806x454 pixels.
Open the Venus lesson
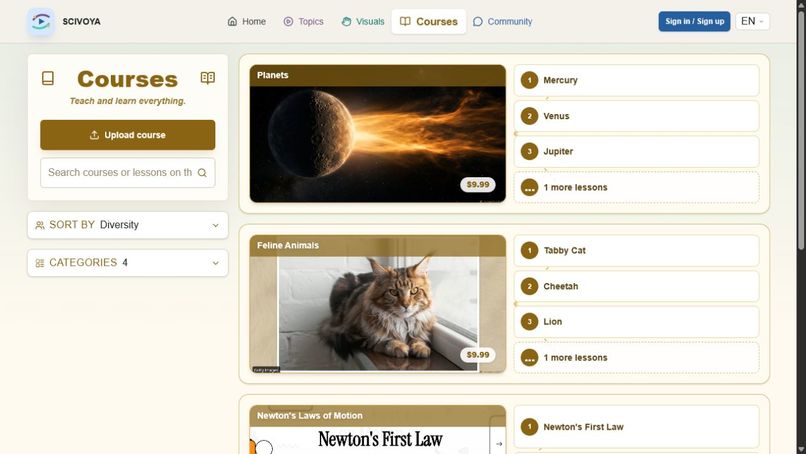(636, 116)
